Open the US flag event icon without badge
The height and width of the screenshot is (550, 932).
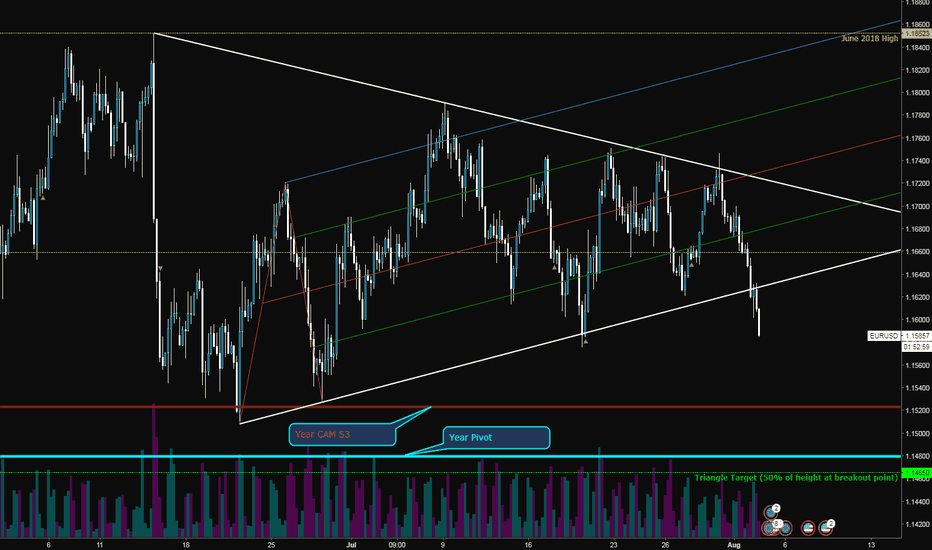pyautogui.click(x=808, y=527)
